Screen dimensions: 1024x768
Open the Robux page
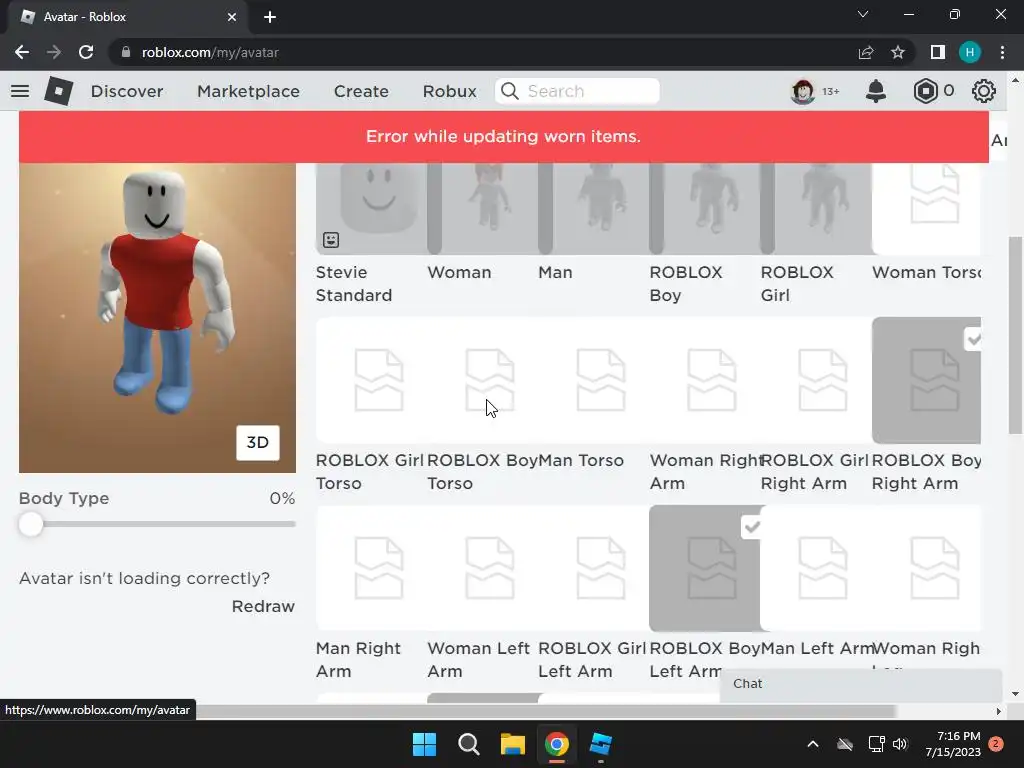point(449,91)
